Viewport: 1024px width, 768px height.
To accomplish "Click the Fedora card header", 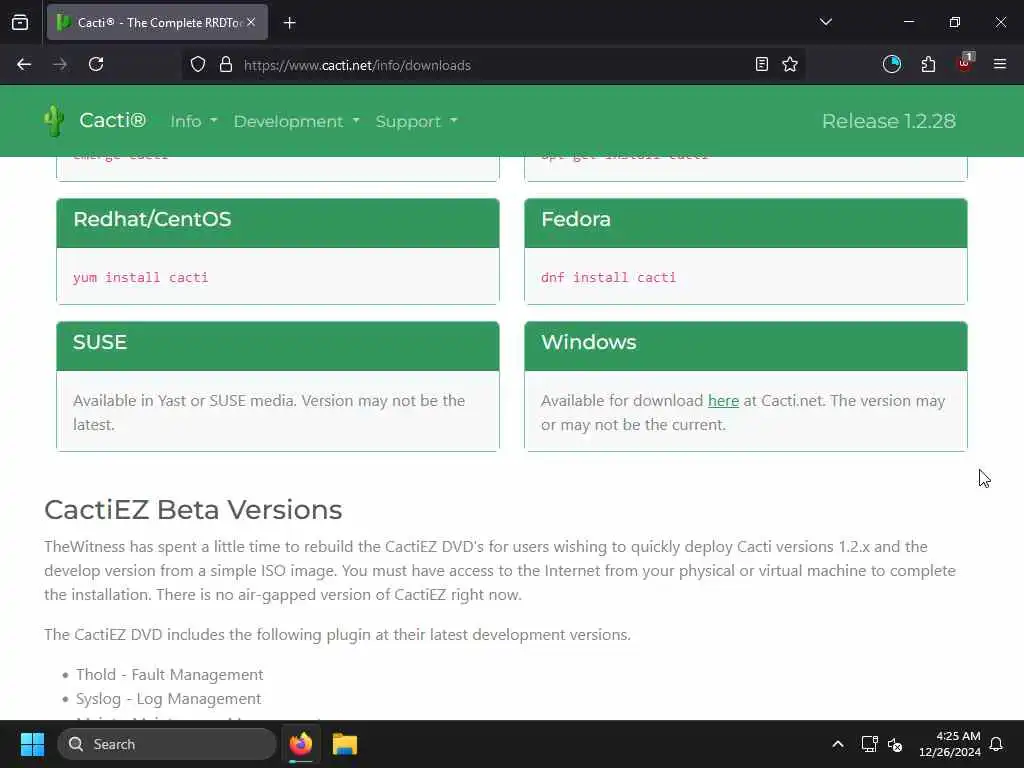I will (x=746, y=223).
